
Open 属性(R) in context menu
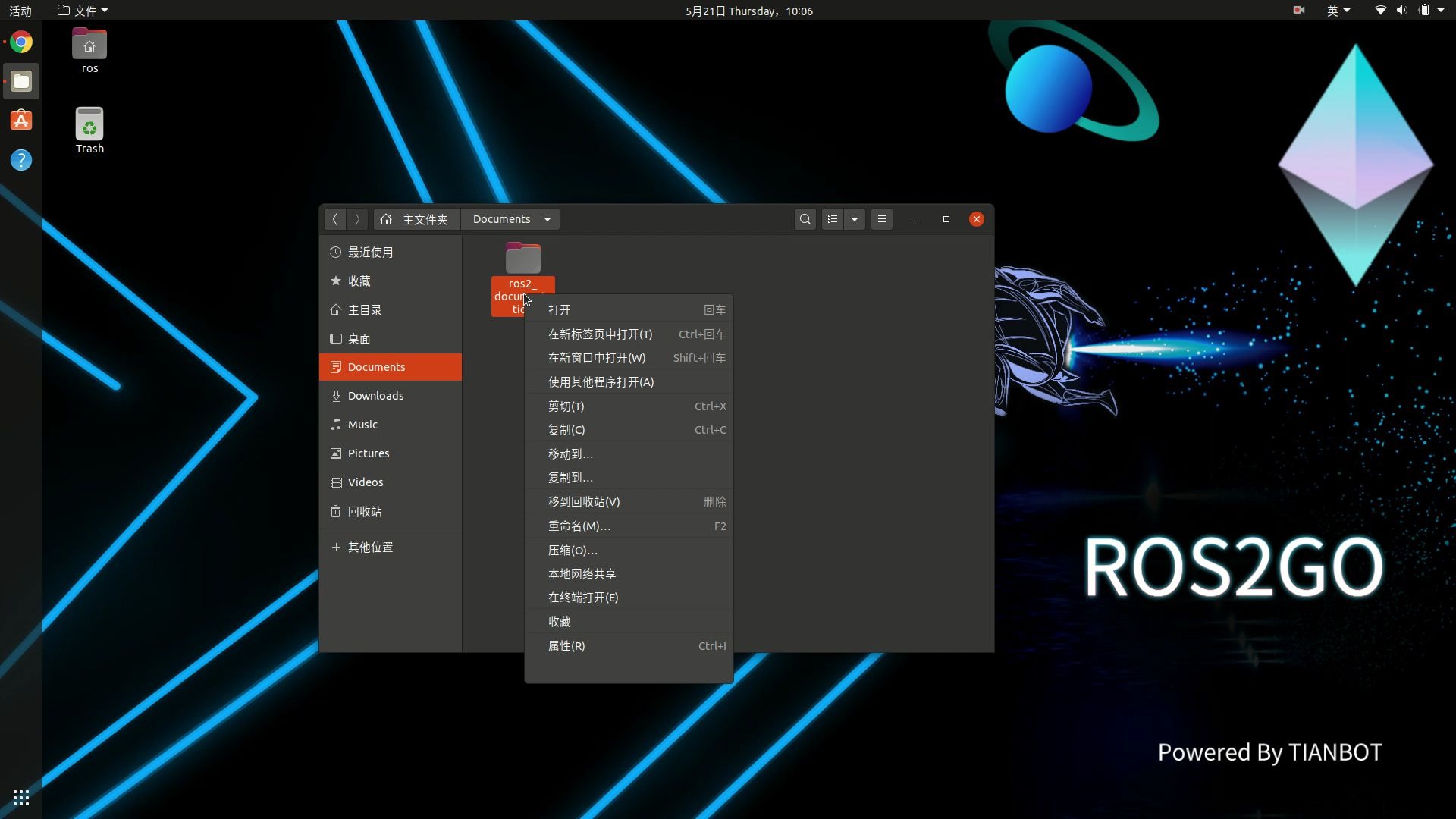pos(629,646)
